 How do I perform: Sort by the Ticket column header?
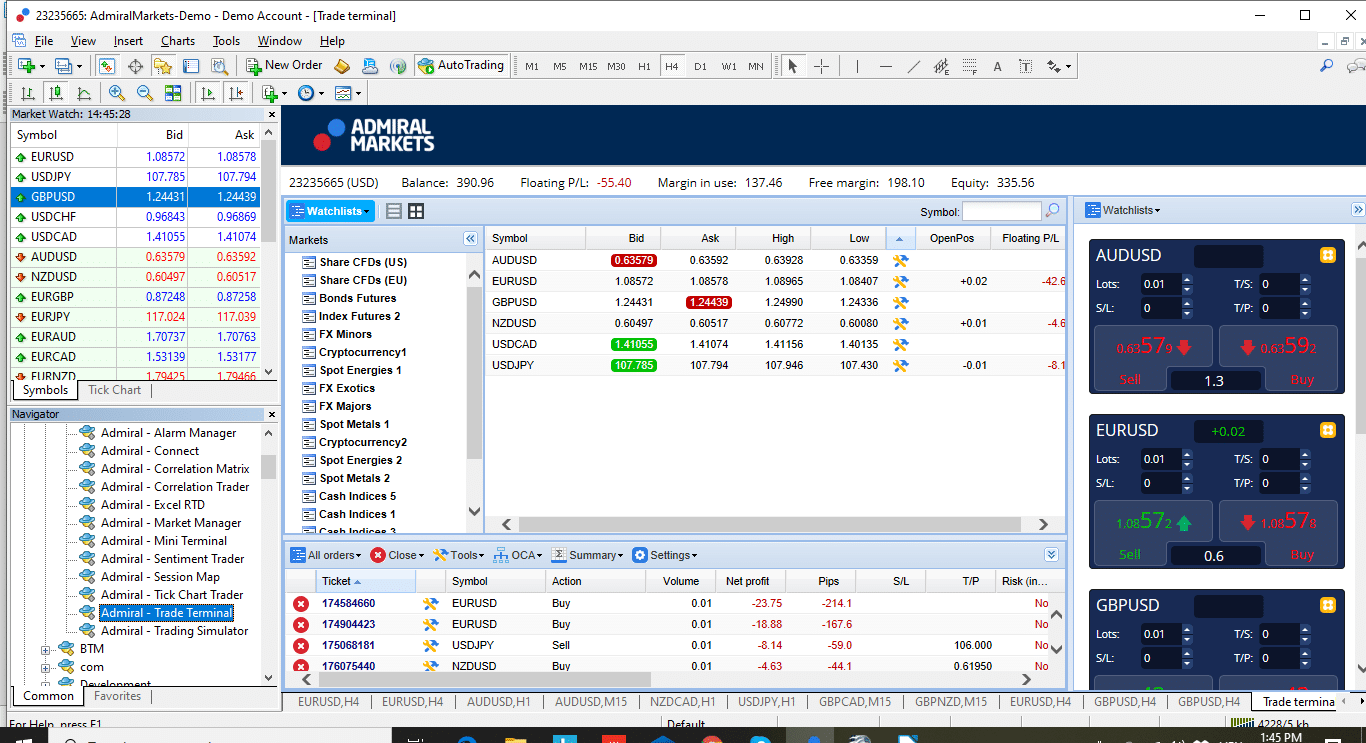pos(365,581)
